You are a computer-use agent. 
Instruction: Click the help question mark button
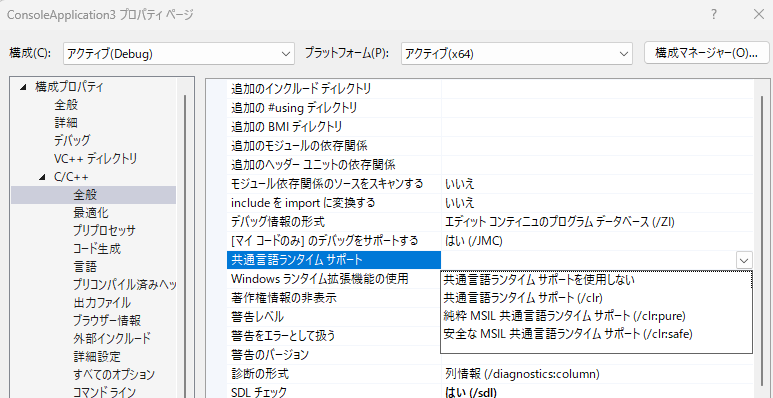pyautogui.click(x=713, y=14)
